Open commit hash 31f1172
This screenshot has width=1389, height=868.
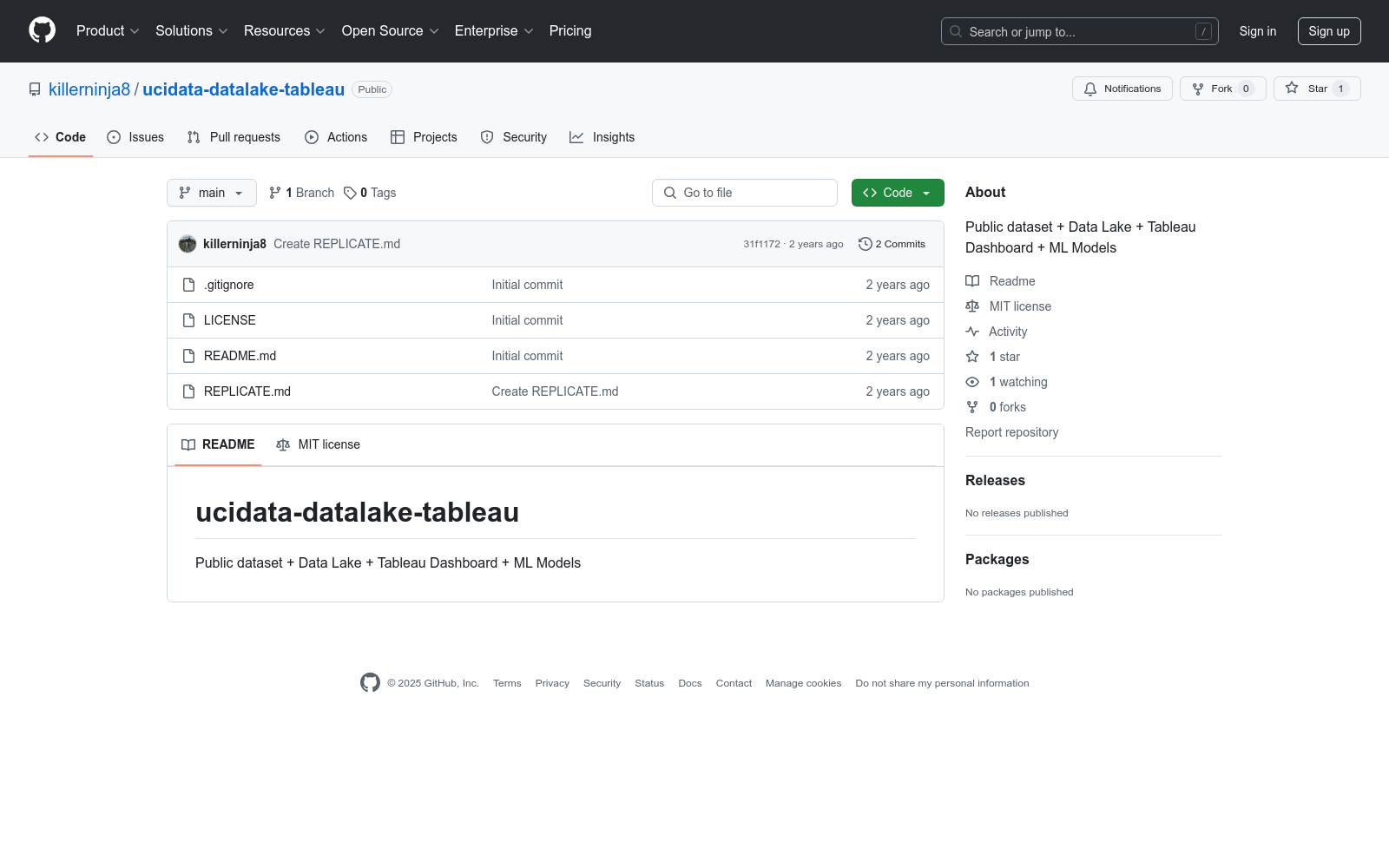[x=761, y=244]
